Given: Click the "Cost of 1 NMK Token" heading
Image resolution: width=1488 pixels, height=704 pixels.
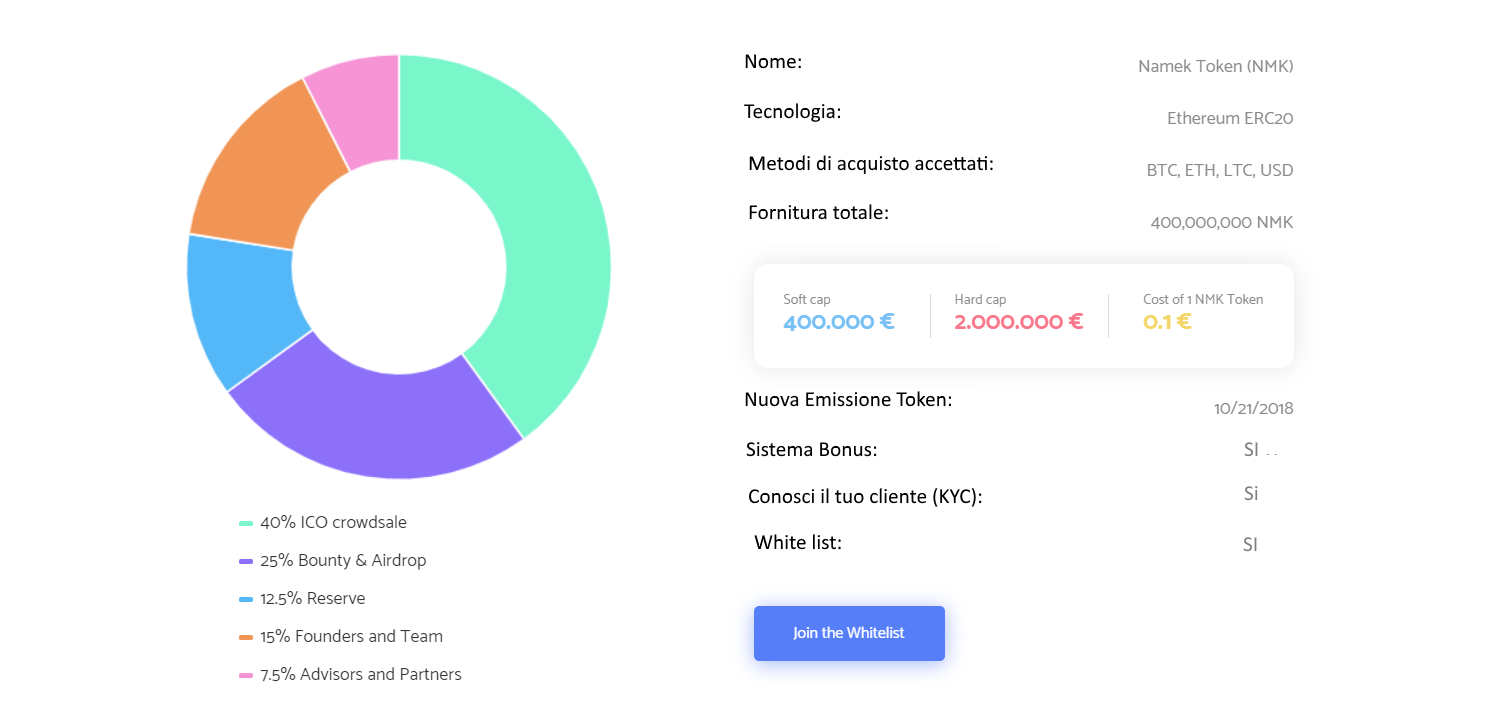Looking at the screenshot, I should pos(1203,300).
